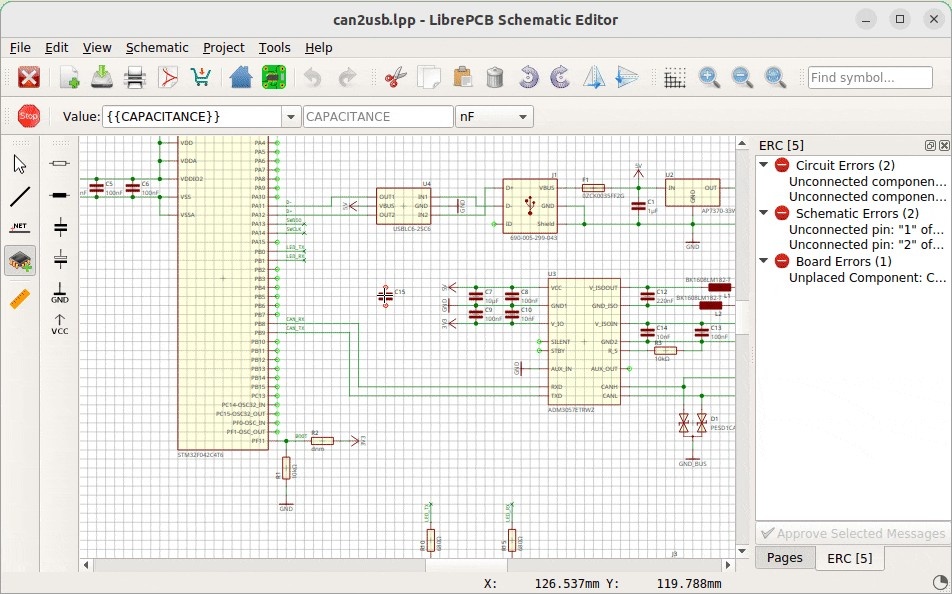Open the Value dropdown

290,116
